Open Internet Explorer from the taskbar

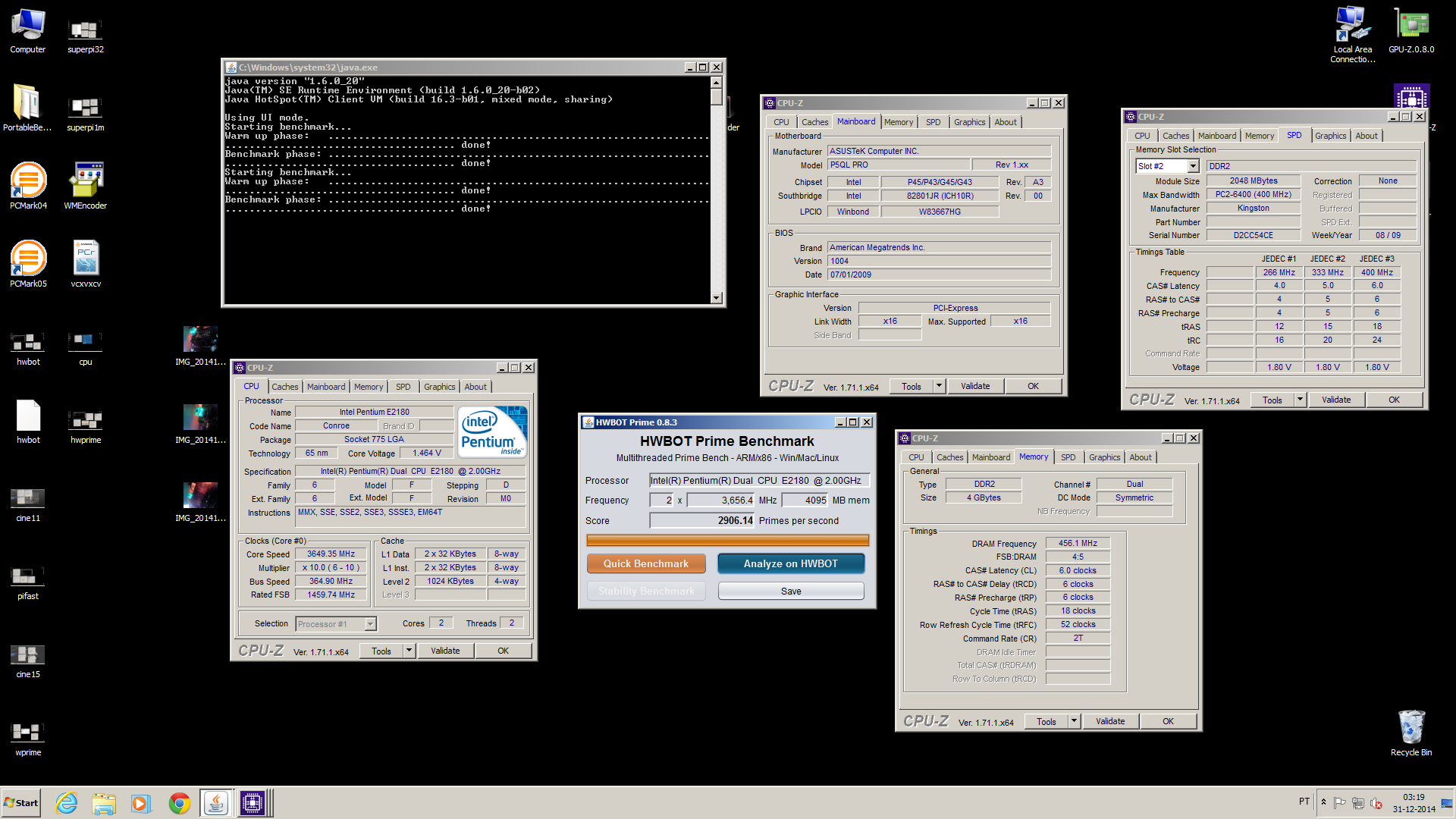(x=67, y=803)
